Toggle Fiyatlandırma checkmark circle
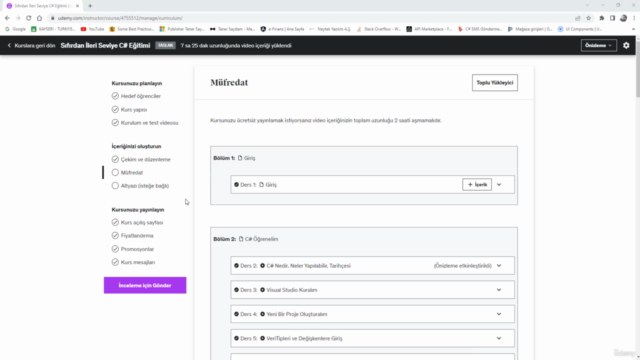The height and width of the screenshot is (360, 640). point(115,236)
